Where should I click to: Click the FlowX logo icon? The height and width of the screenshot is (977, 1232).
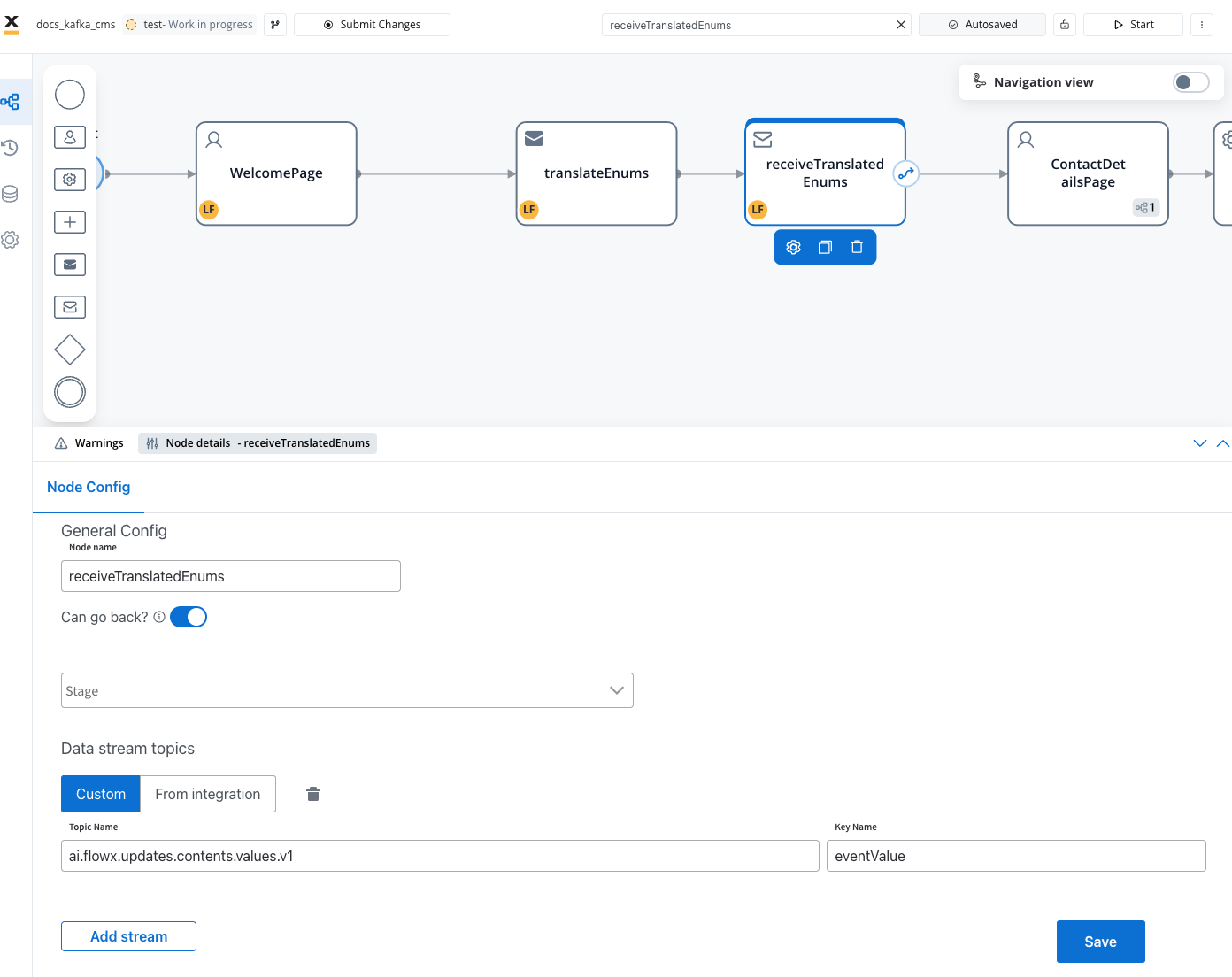(12, 24)
